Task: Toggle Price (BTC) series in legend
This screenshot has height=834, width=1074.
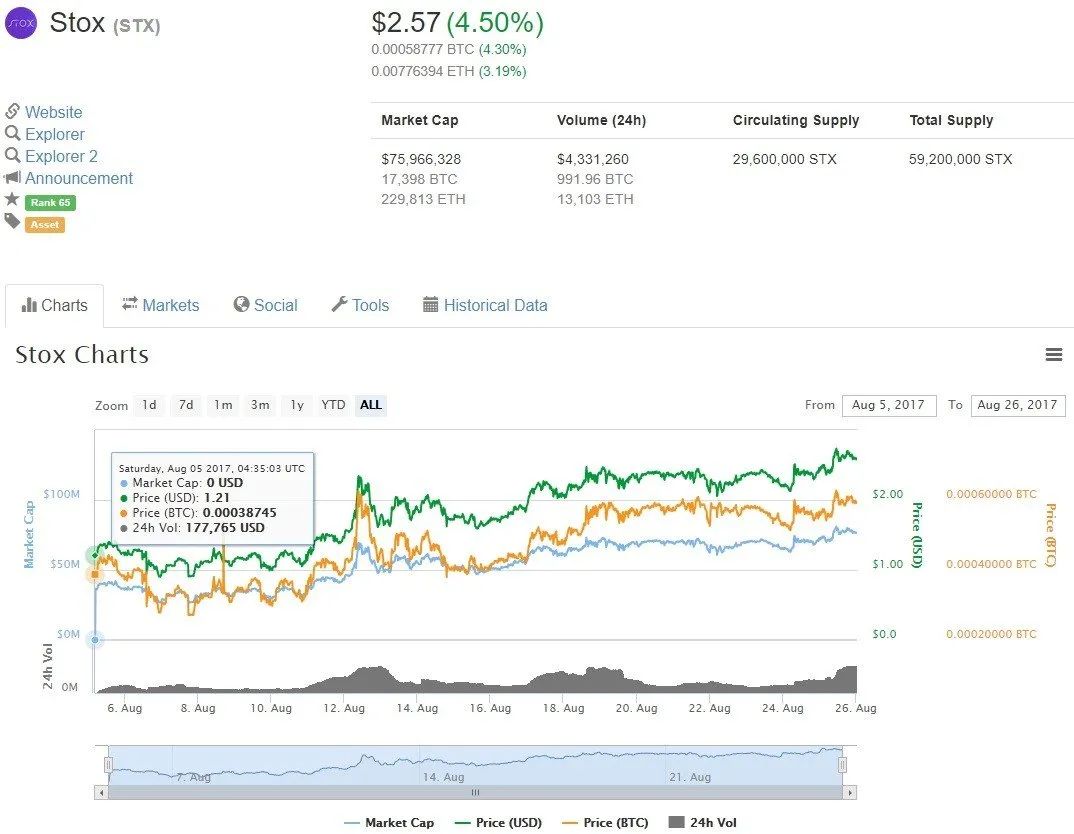Action: coord(605,822)
